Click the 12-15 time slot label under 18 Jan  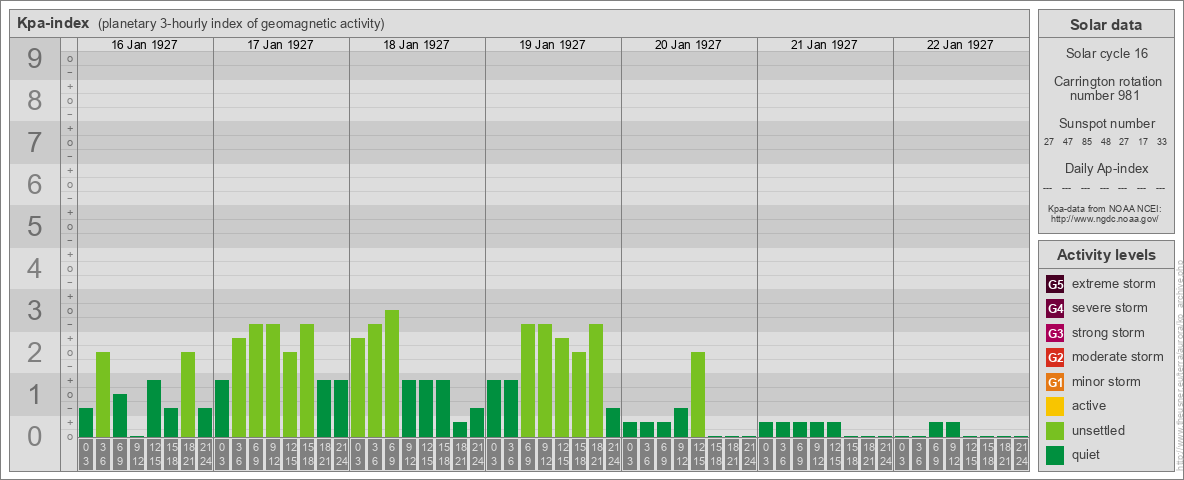(x=425, y=454)
